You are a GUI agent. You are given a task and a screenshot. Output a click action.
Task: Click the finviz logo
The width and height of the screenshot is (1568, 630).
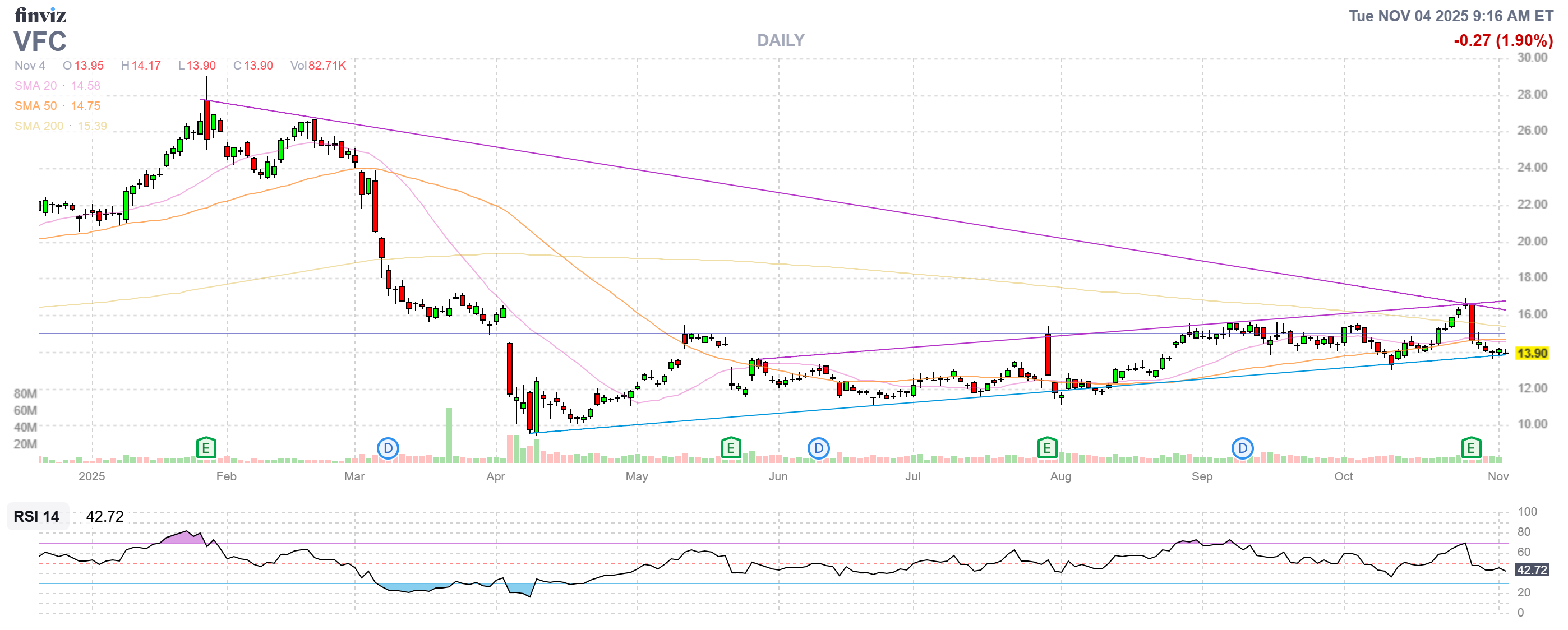pyautogui.click(x=40, y=15)
